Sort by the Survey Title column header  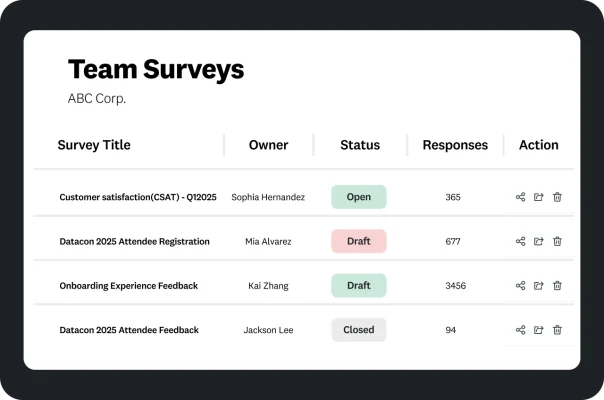click(x=94, y=145)
